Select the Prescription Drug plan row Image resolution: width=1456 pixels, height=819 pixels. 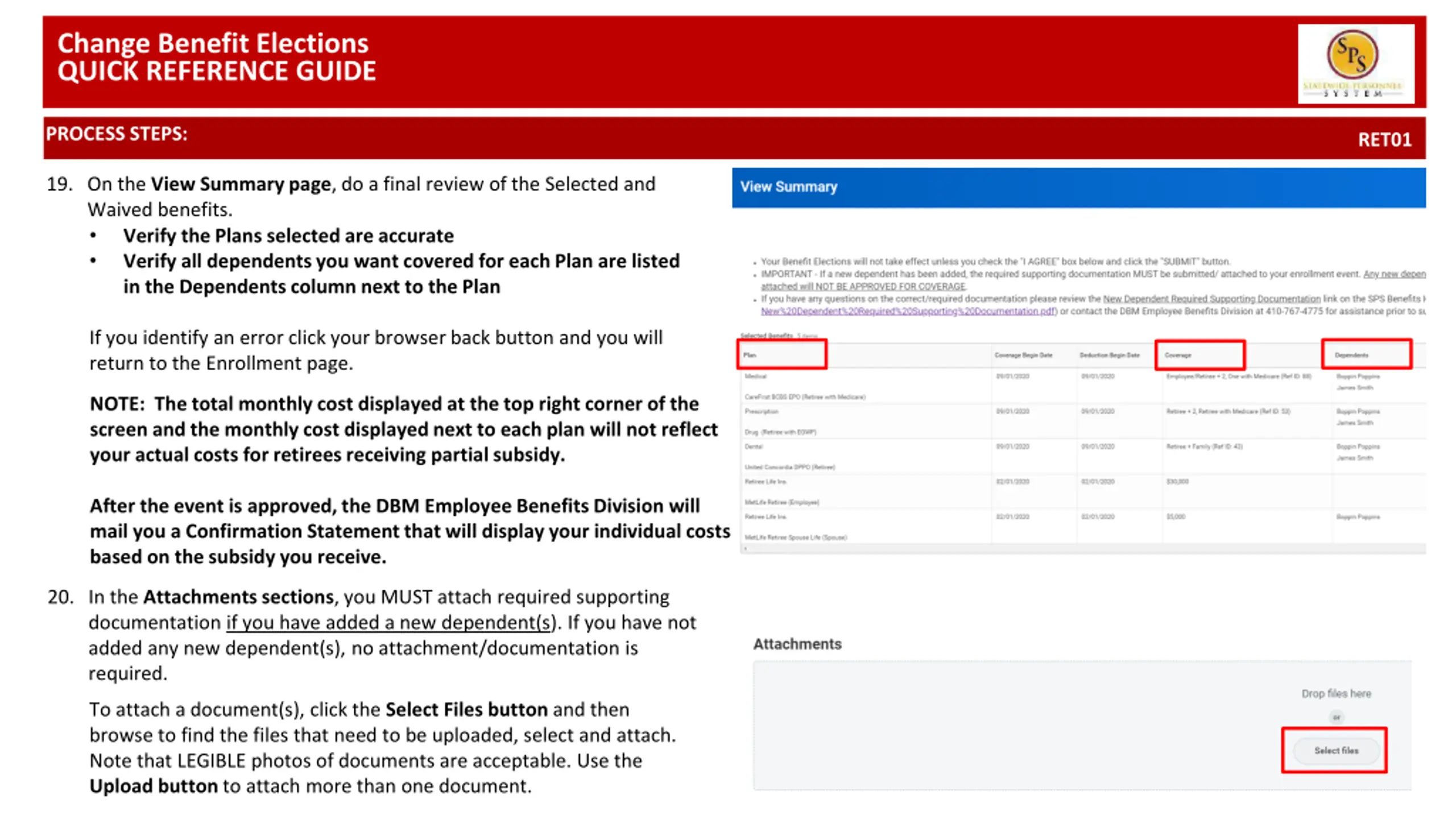tap(1083, 421)
